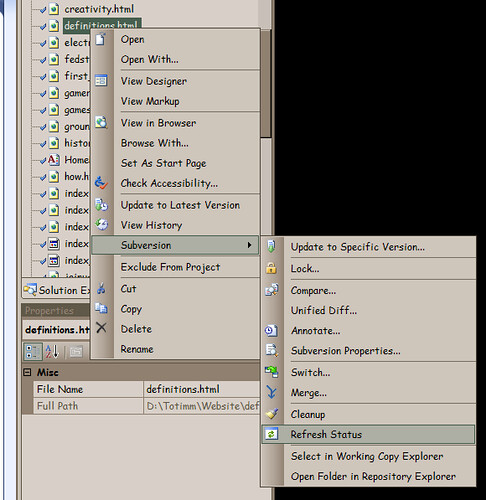
Task: Click the Property Pages icon in Properties toolbar
Action: tap(76, 352)
